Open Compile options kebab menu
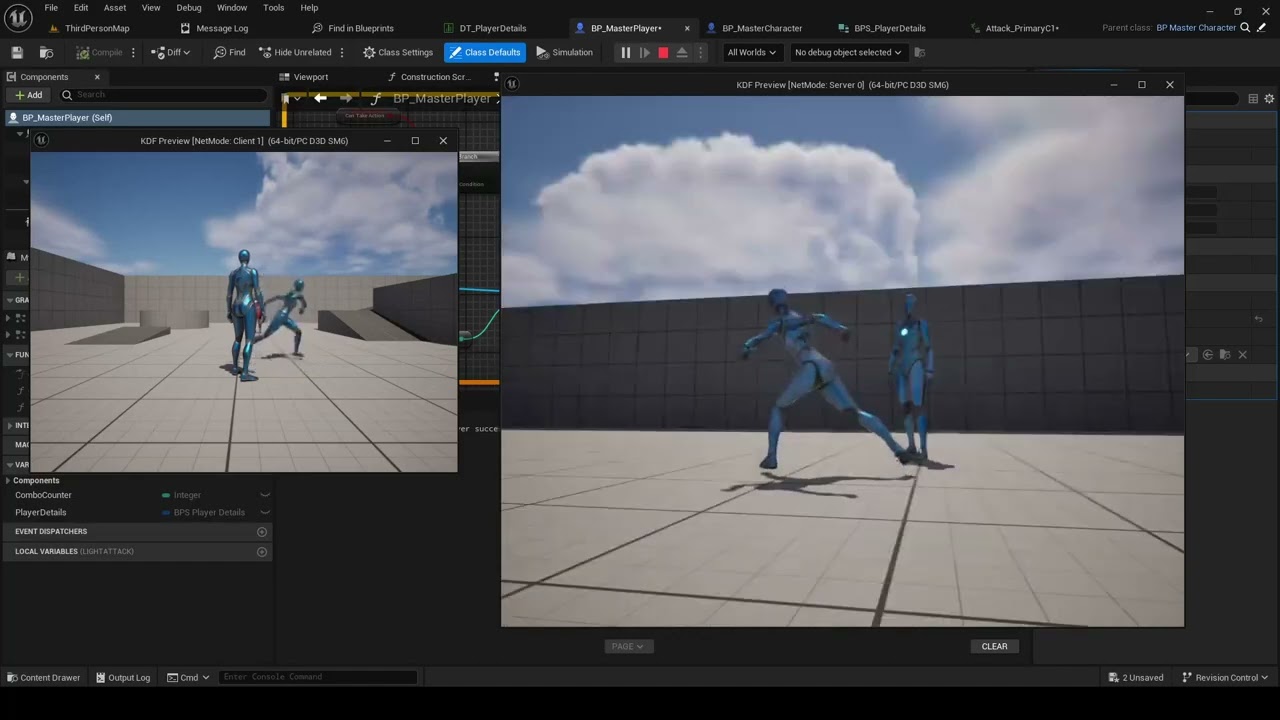Viewport: 1280px width, 720px height. tap(135, 52)
